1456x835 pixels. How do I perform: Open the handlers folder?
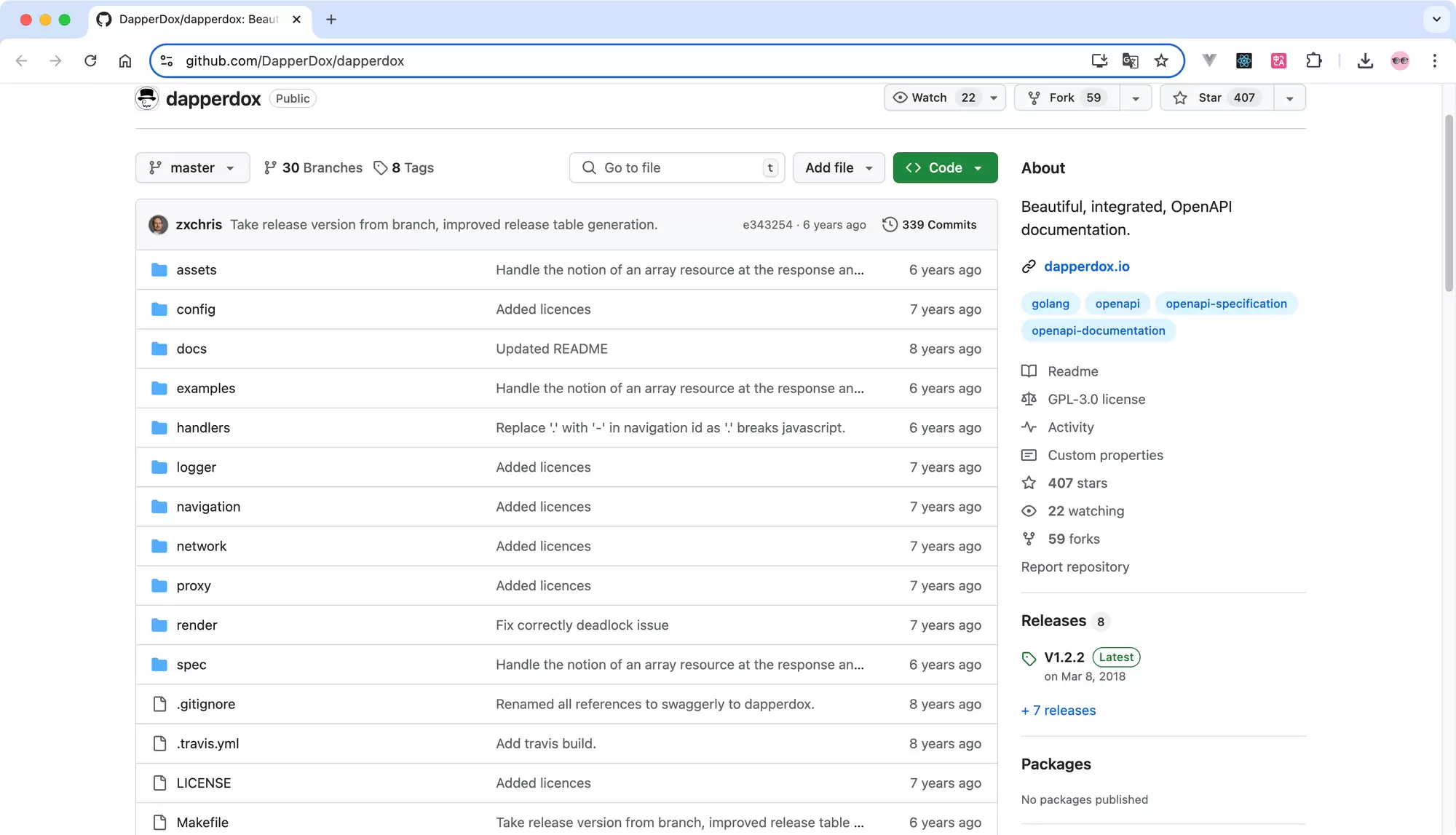203,427
